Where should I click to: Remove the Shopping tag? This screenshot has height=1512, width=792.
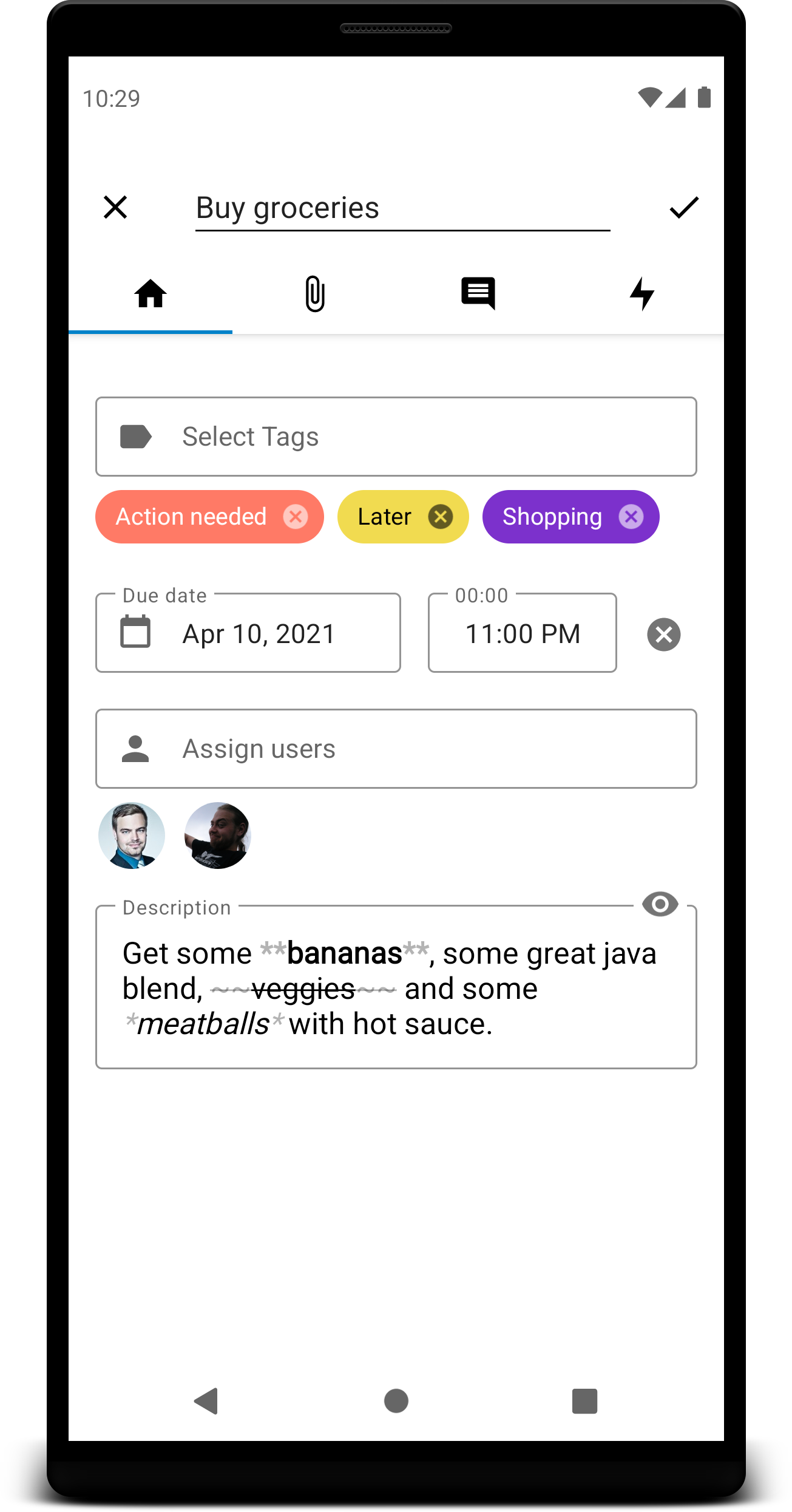[631, 517]
